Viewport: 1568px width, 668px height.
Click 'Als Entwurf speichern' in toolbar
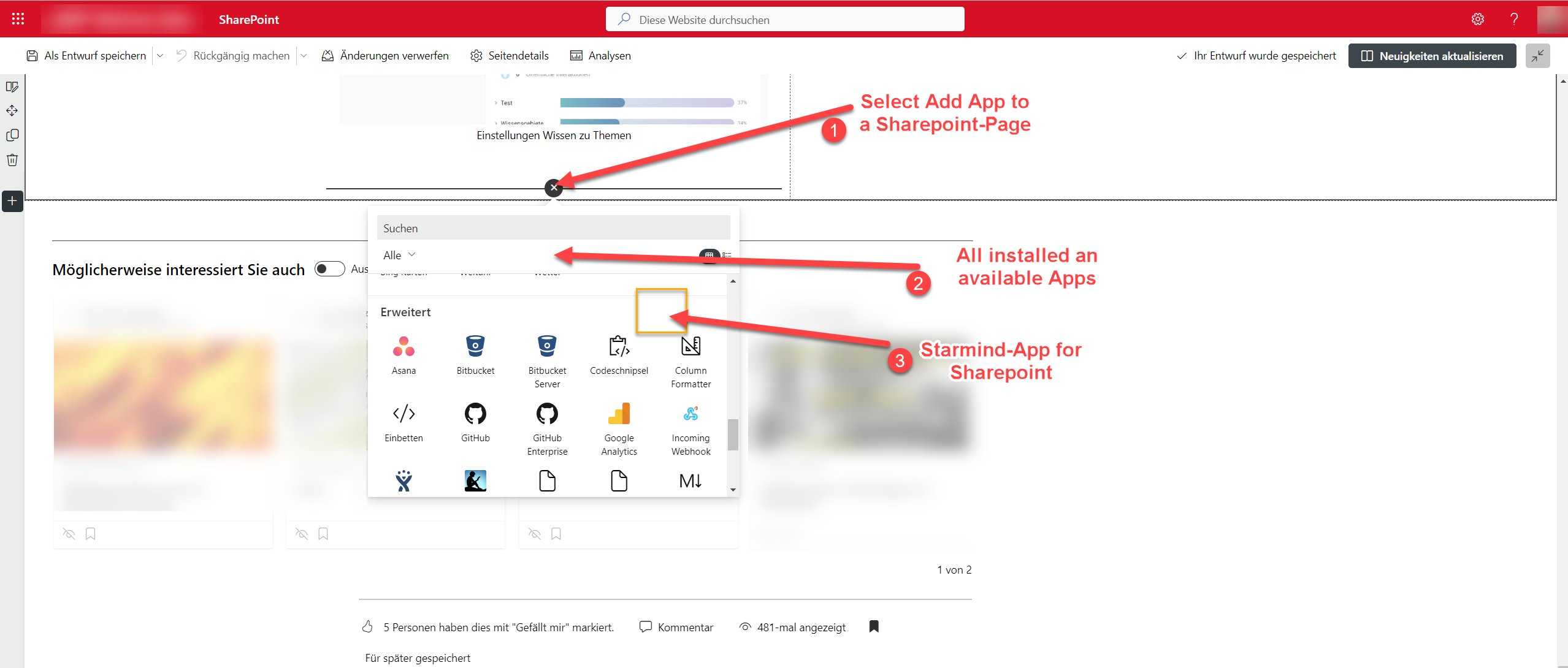click(86, 56)
